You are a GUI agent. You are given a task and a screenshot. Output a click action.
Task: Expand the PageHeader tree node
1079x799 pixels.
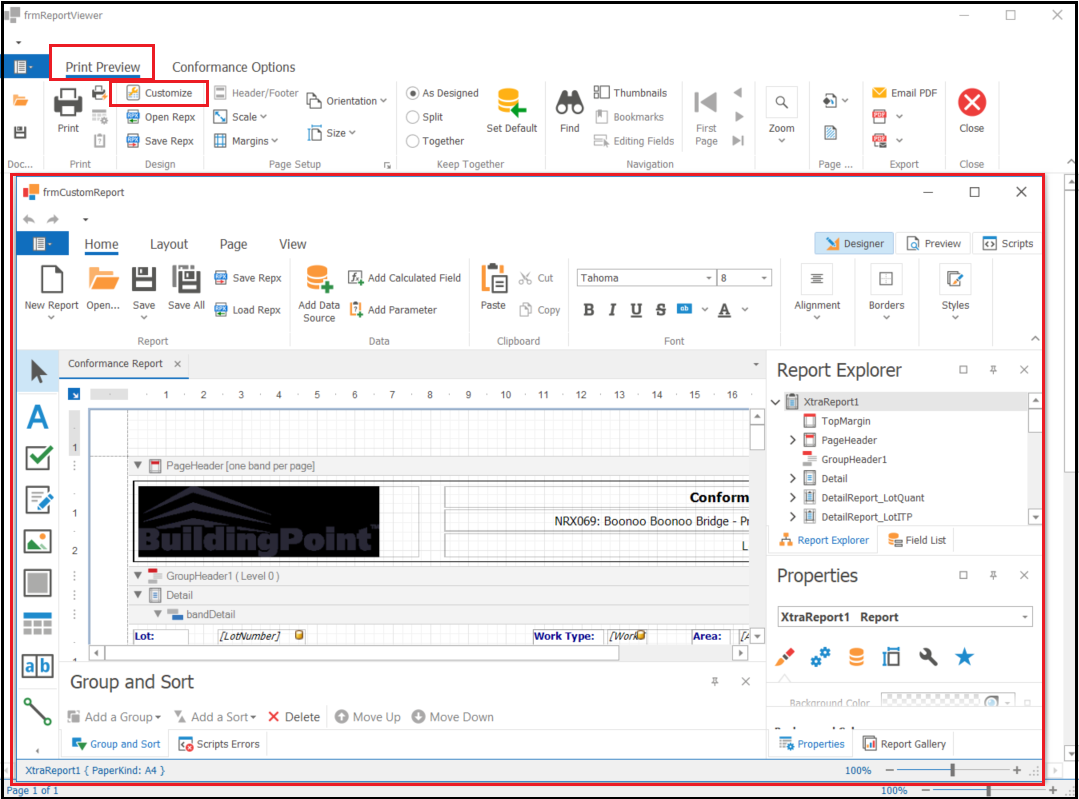(793, 440)
